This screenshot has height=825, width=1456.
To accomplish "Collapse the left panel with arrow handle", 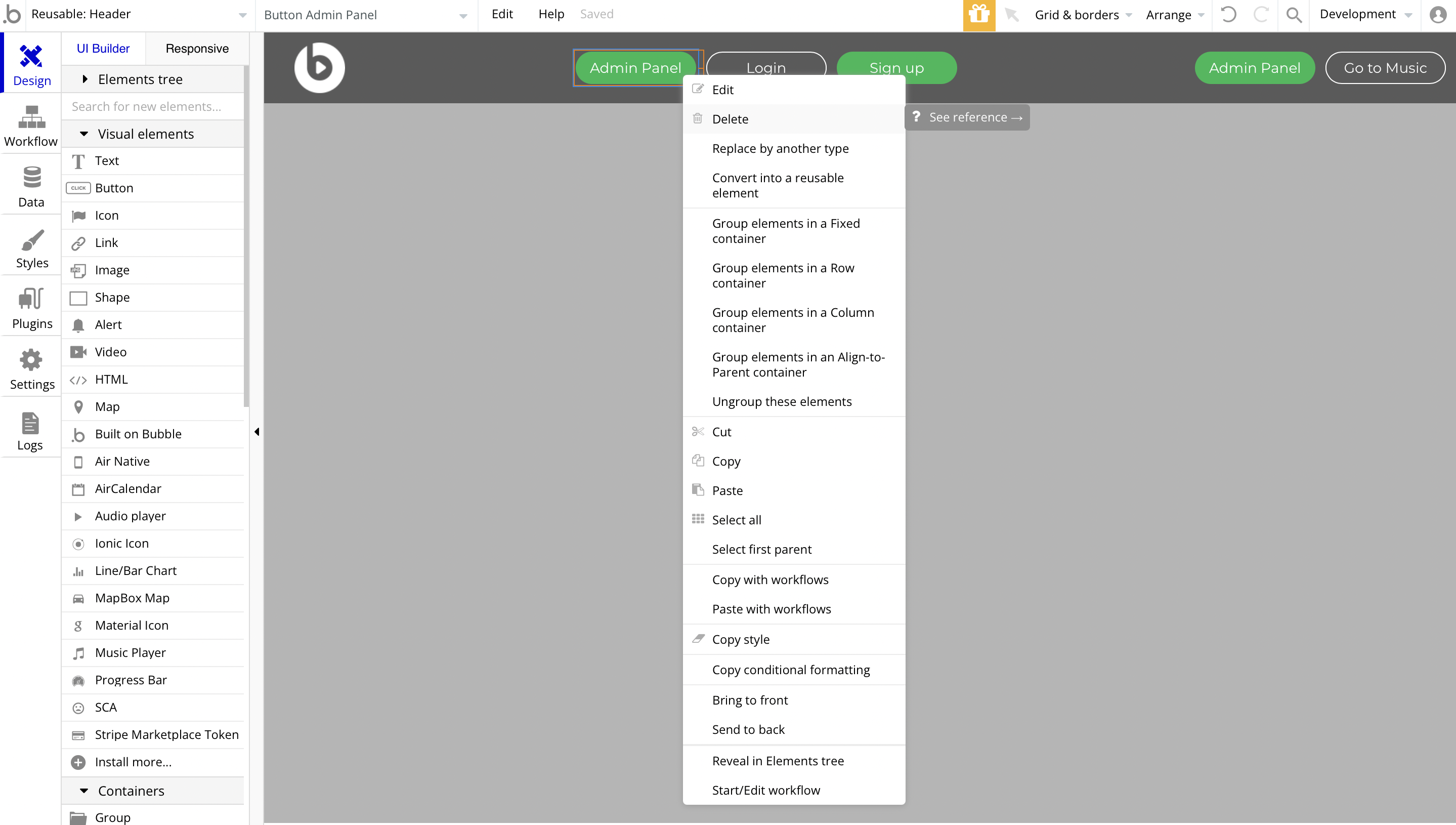I will point(256,432).
